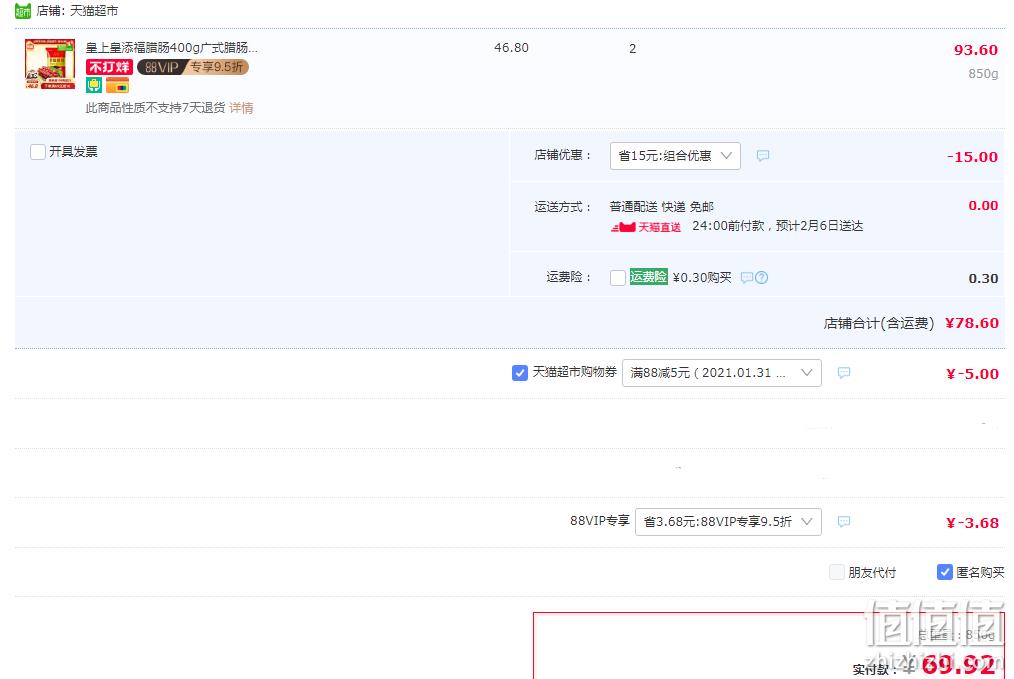The image size is (1014, 679).
Task: Click the 天猫直送 delivery logo
Action: (646, 227)
